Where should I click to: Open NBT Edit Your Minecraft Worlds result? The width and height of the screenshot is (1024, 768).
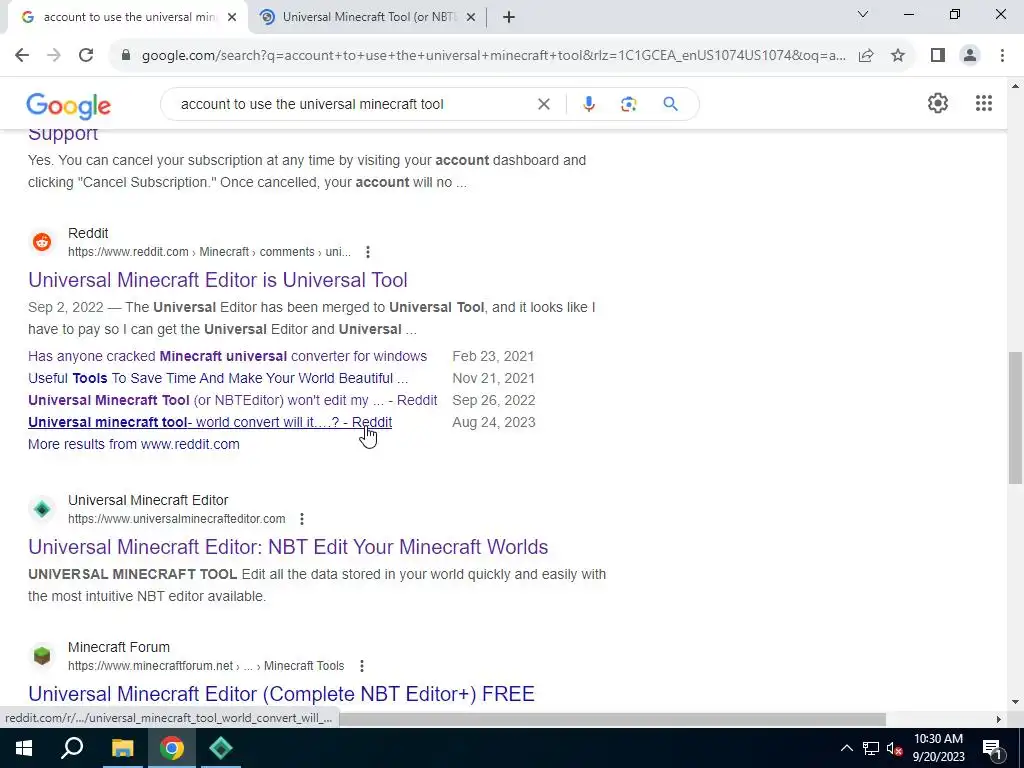point(288,547)
